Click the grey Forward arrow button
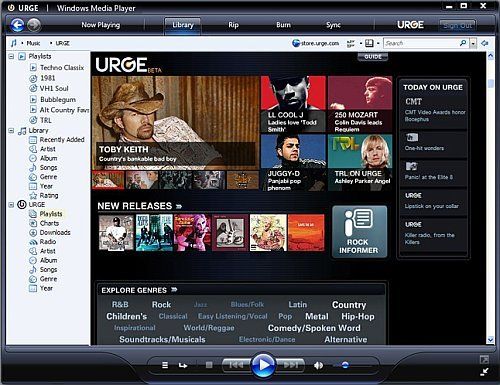Viewport: 500px width, 385px height. 34,25
